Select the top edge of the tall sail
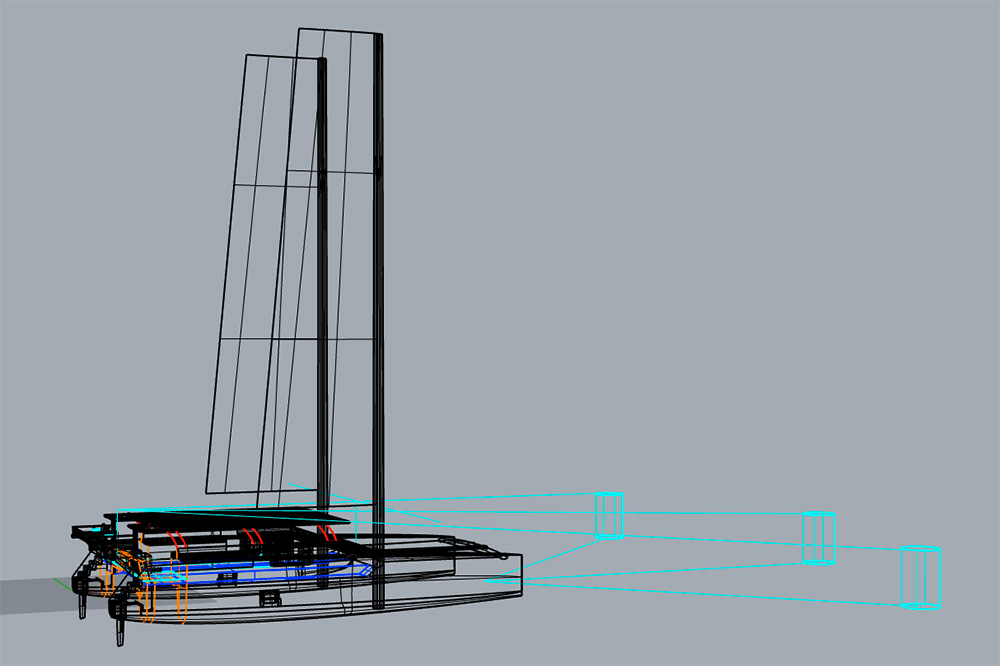The height and width of the screenshot is (666, 1000). point(340,32)
